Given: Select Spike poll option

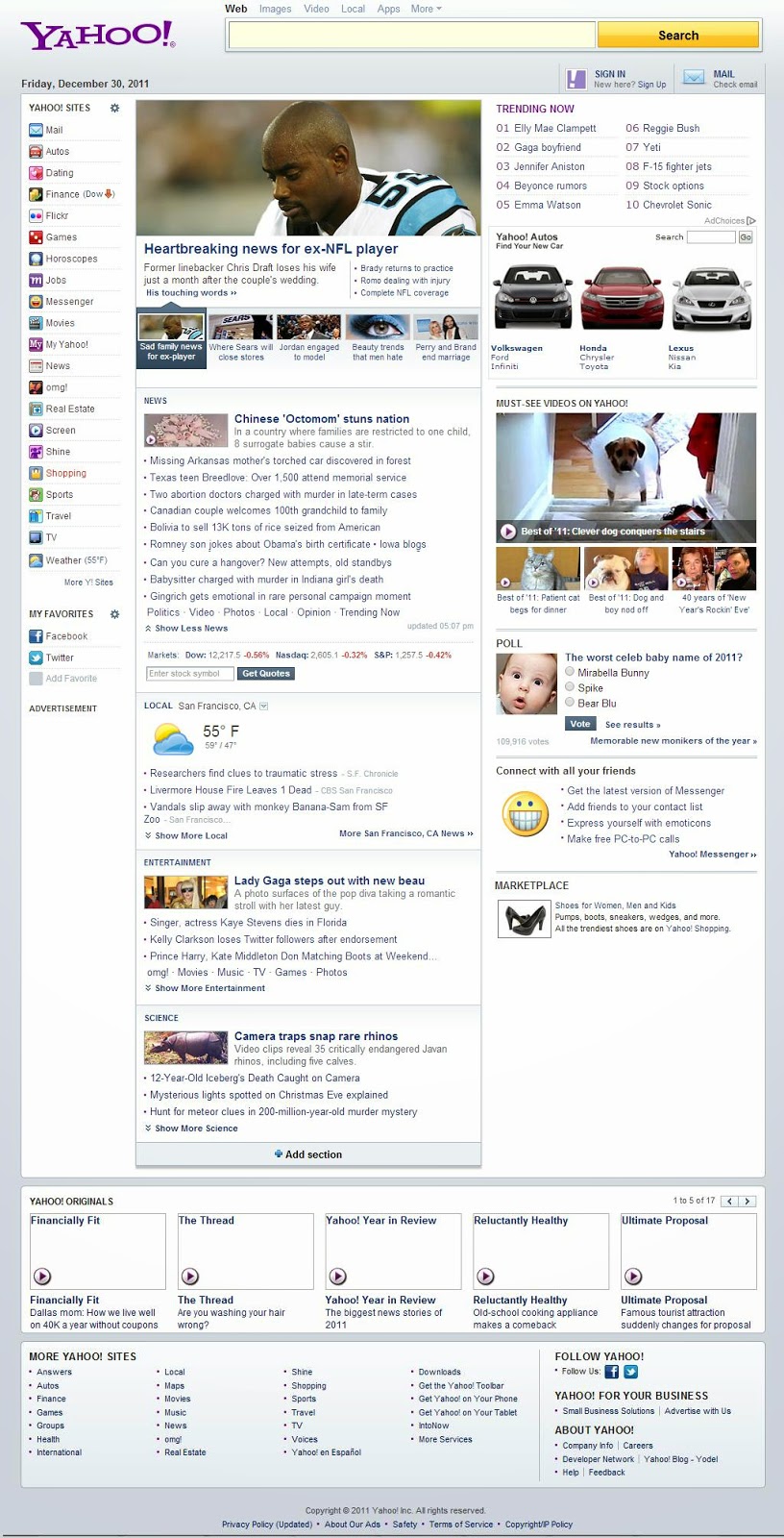Looking at the screenshot, I should click(x=570, y=687).
